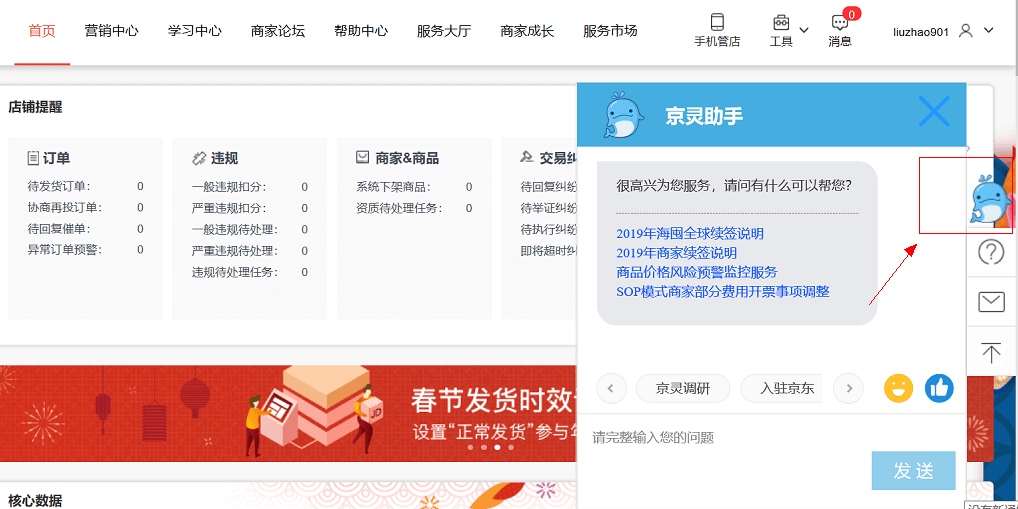Image resolution: width=1018 pixels, height=509 pixels.
Task: Select the second banner carousel dot
Action: [x=484, y=447]
